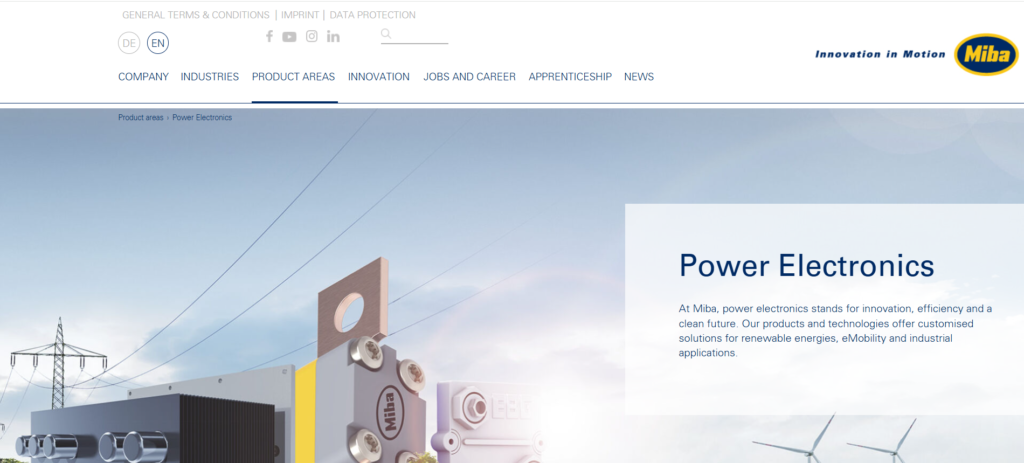Open the Imprint link
This screenshot has height=463, width=1024.
(x=301, y=15)
